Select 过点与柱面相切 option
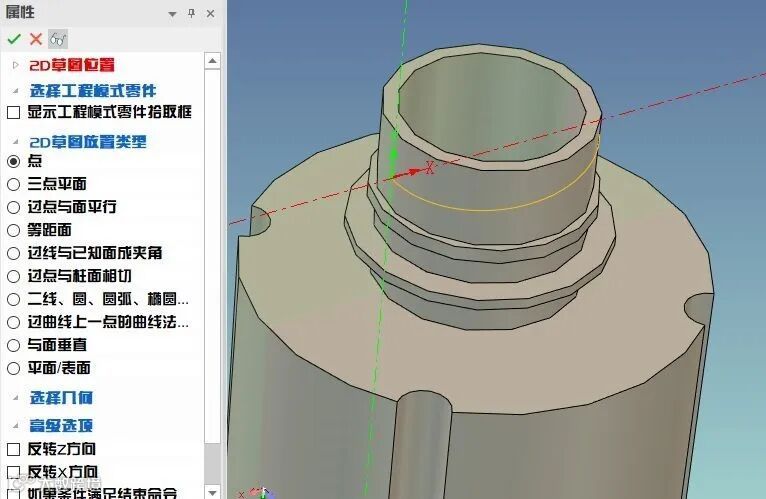 point(14,277)
